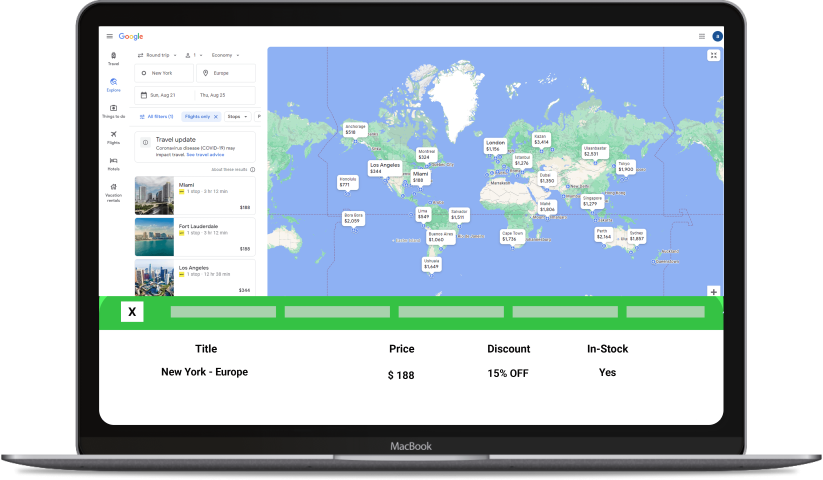Open the passenger count dropdown

pos(194,55)
